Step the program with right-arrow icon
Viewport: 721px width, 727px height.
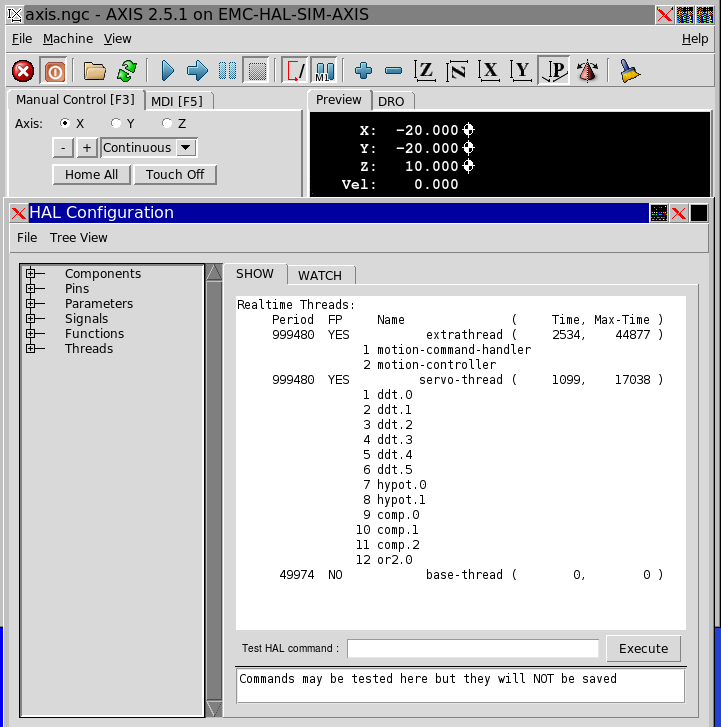click(x=197, y=71)
